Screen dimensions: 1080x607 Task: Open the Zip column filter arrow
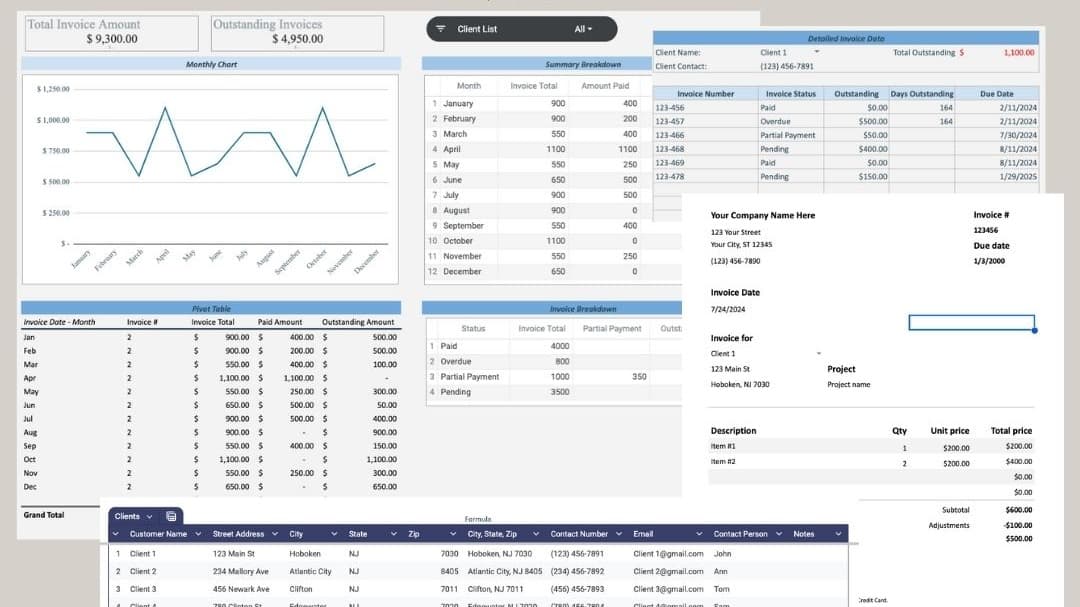pyautogui.click(x=453, y=534)
